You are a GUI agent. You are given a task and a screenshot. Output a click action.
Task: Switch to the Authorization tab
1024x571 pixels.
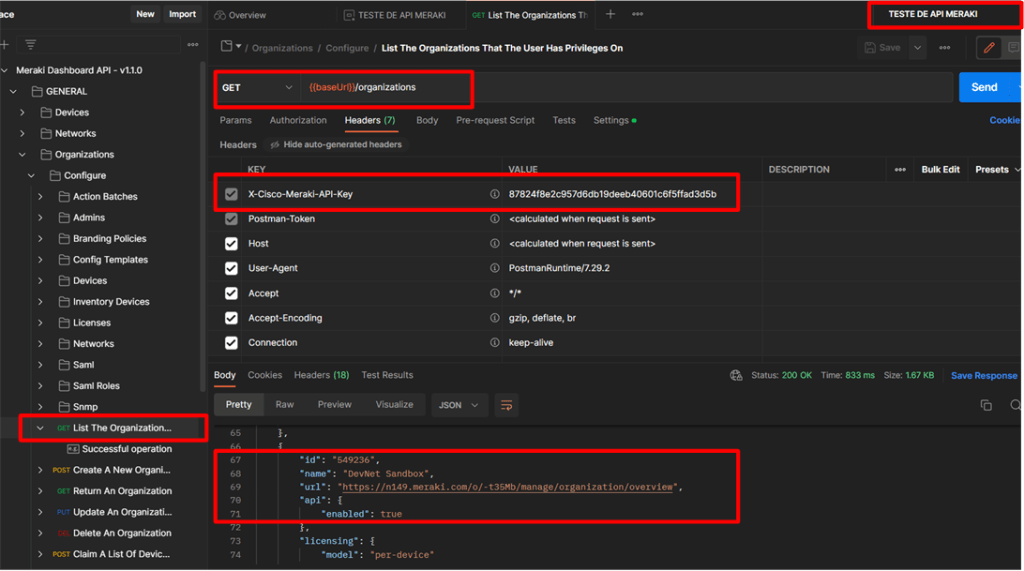[x=298, y=120]
